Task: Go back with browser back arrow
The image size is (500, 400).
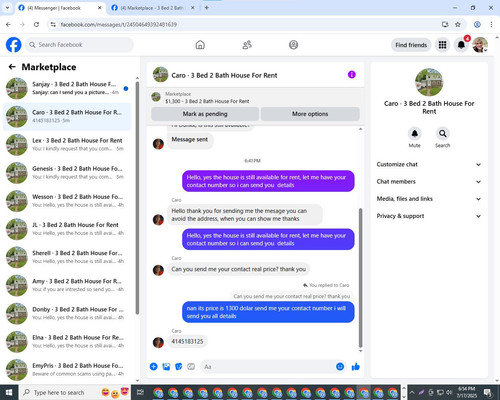Action: click(x=8, y=24)
